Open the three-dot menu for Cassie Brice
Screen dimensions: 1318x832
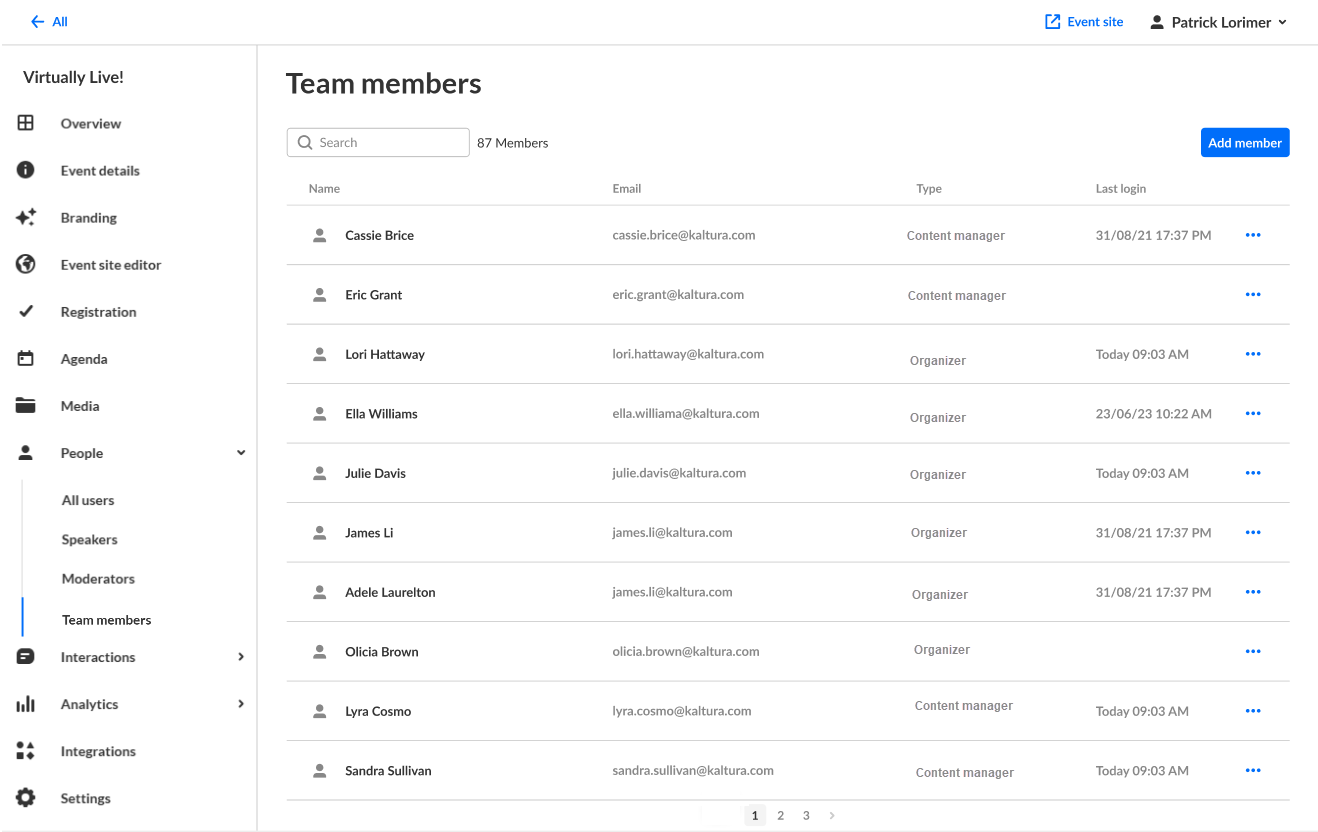point(1253,235)
